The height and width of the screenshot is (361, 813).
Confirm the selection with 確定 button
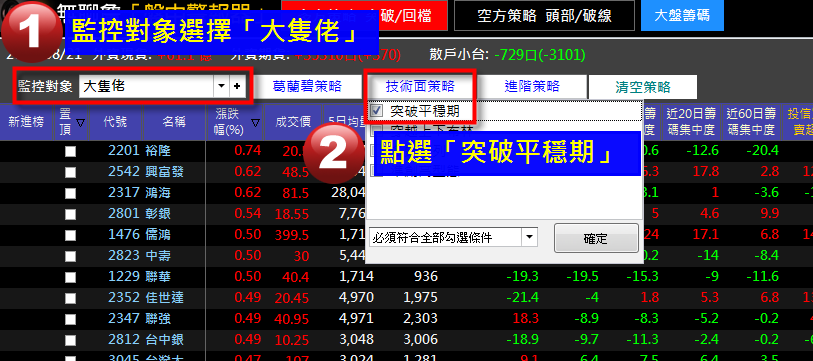[x=596, y=239]
